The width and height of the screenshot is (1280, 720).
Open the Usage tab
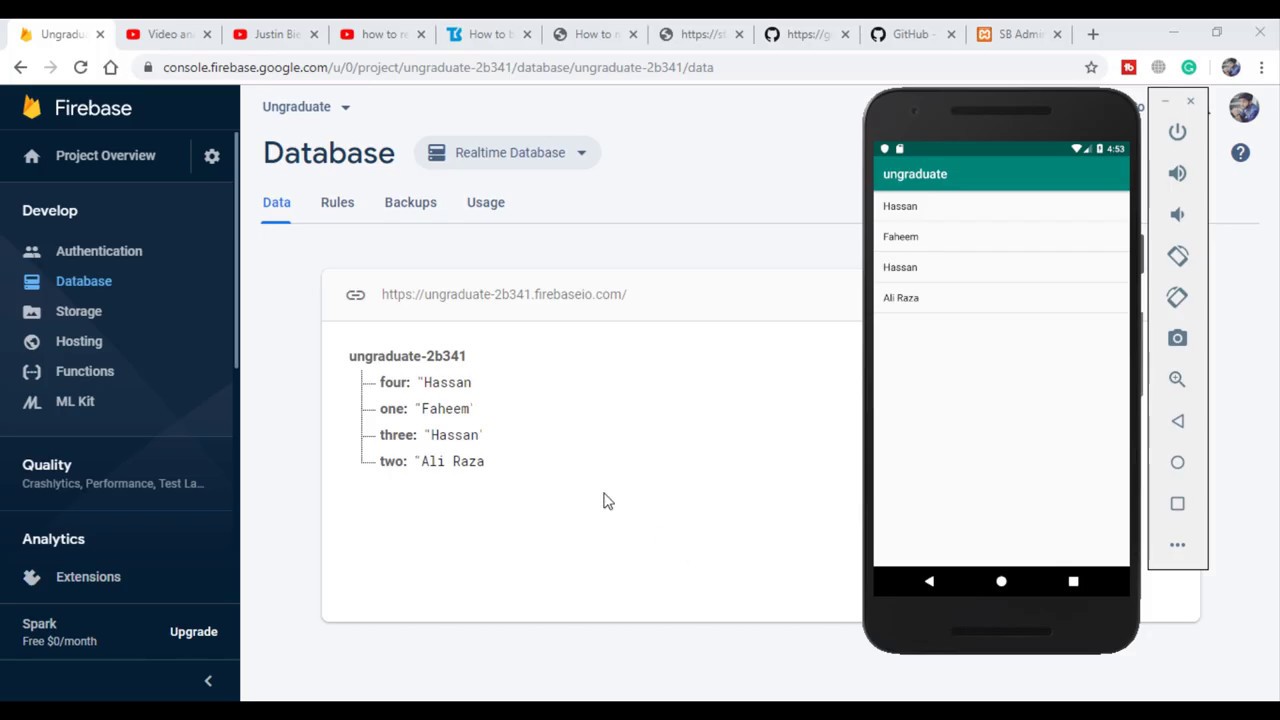(x=486, y=202)
